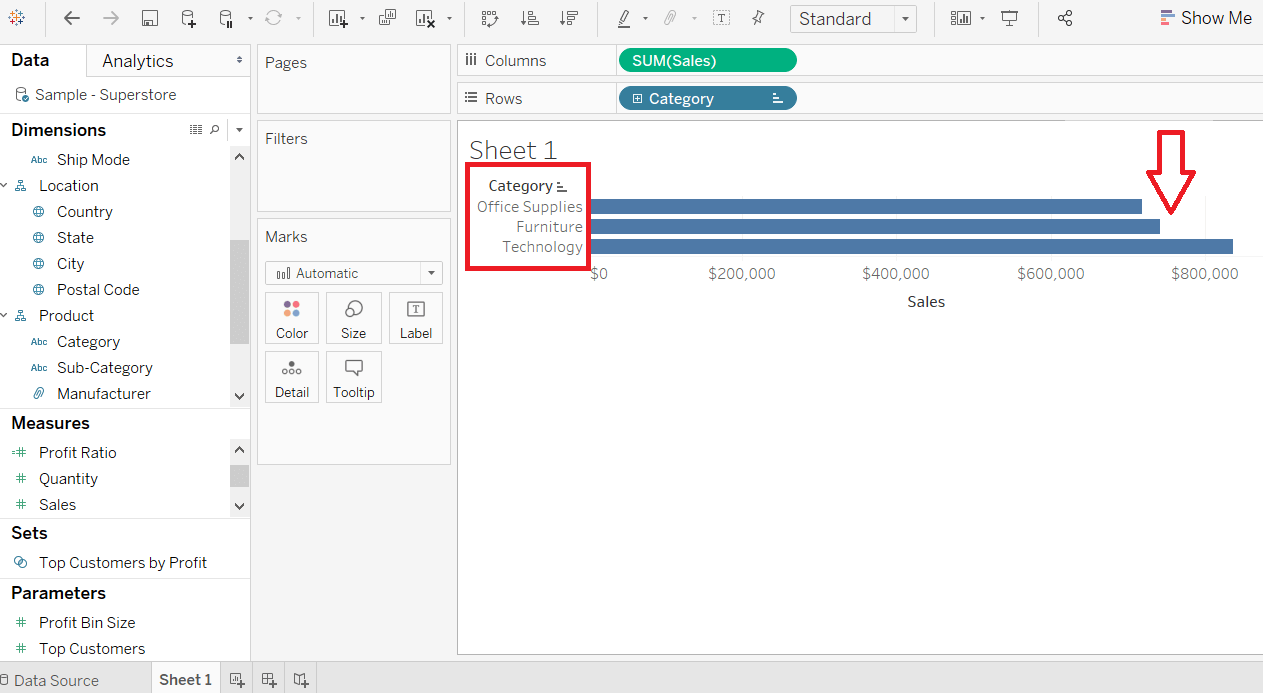Select the Sales measure
1263x693 pixels.
coord(57,505)
